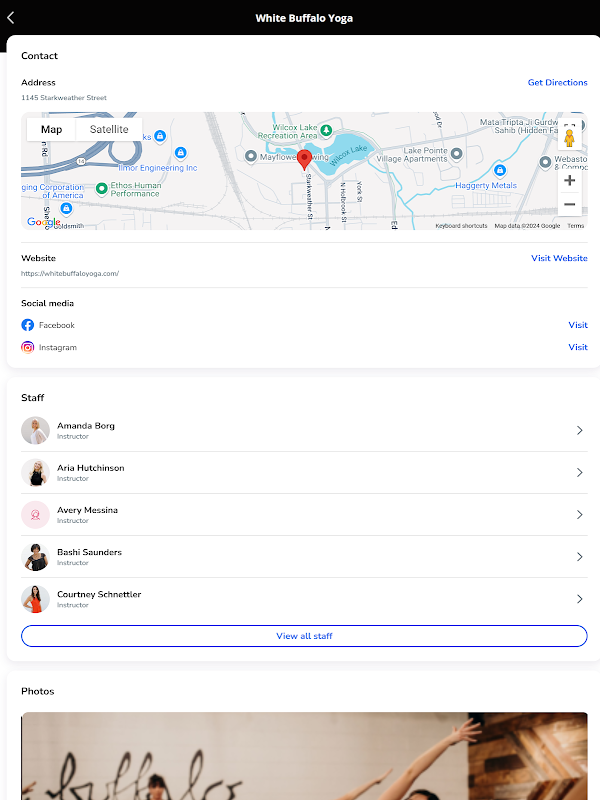Click the address 1145 Starkweather Street
The height and width of the screenshot is (800, 600).
64,97
